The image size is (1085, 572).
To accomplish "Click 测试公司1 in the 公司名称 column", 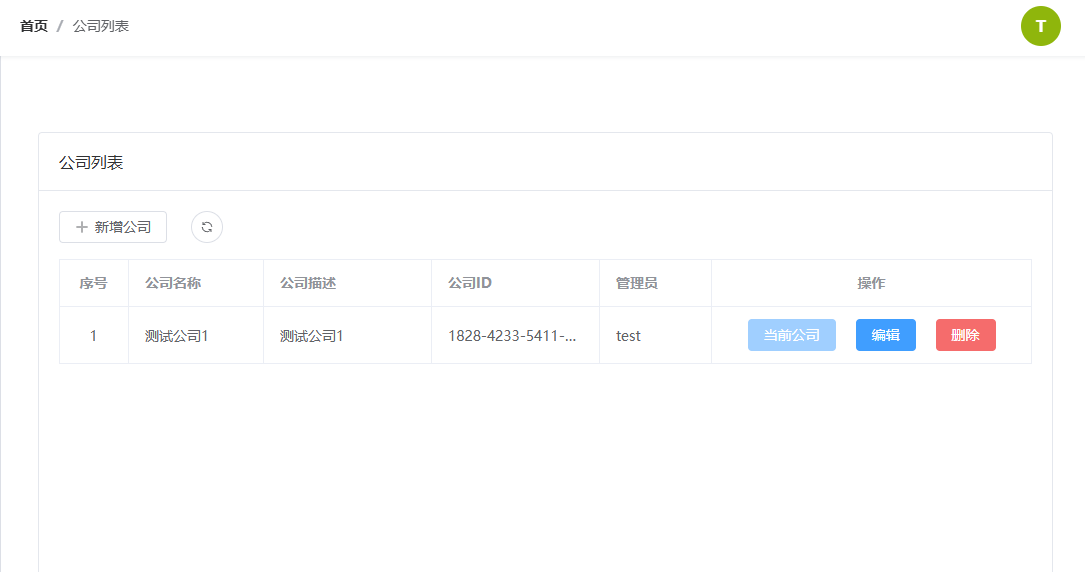I will point(176,336).
